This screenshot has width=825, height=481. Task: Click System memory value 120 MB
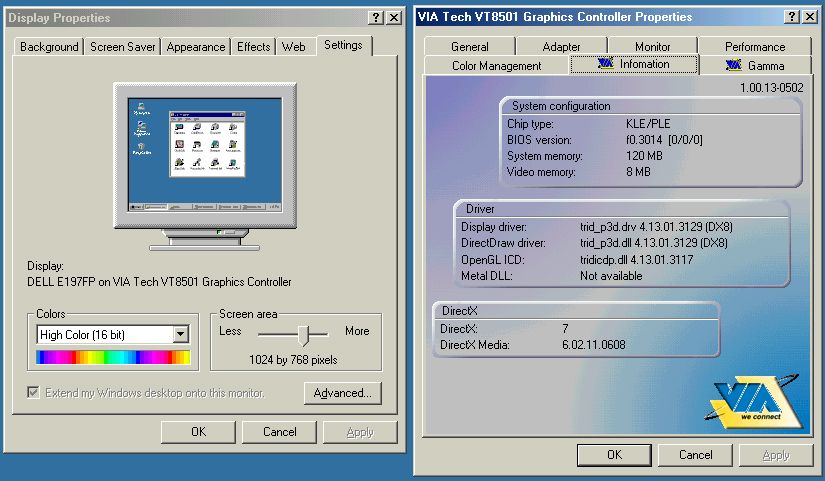tap(644, 156)
